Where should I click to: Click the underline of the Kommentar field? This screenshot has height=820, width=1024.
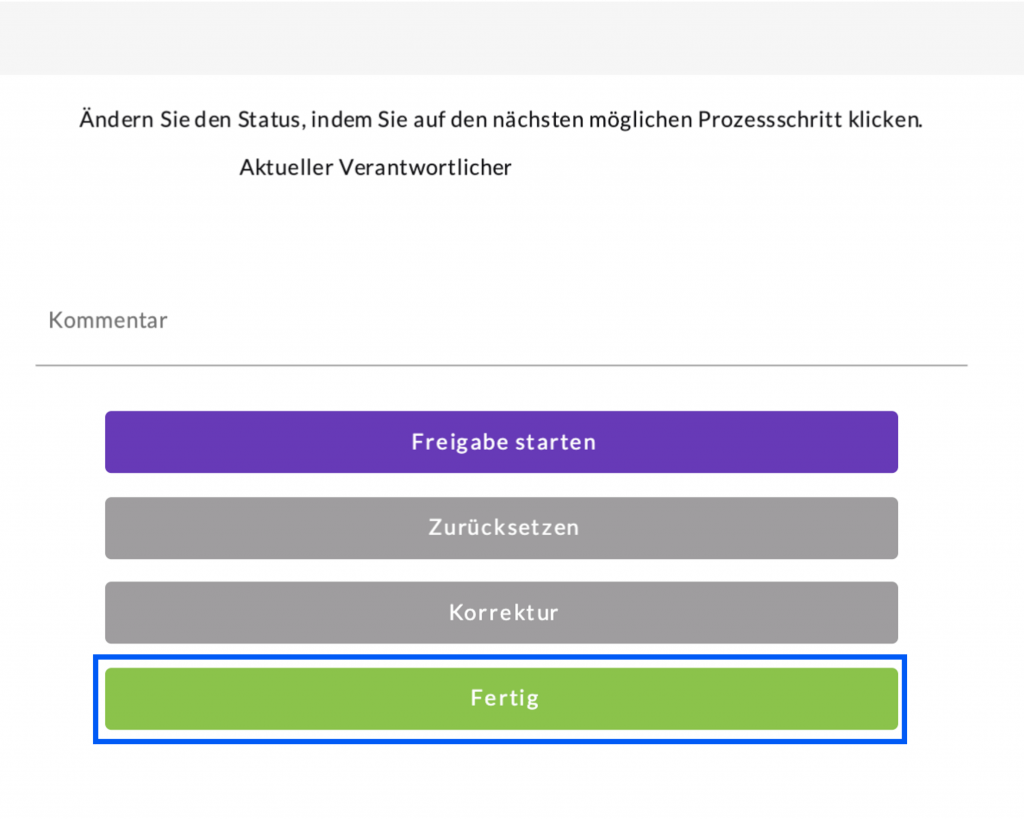pyautogui.click(x=501, y=365)
